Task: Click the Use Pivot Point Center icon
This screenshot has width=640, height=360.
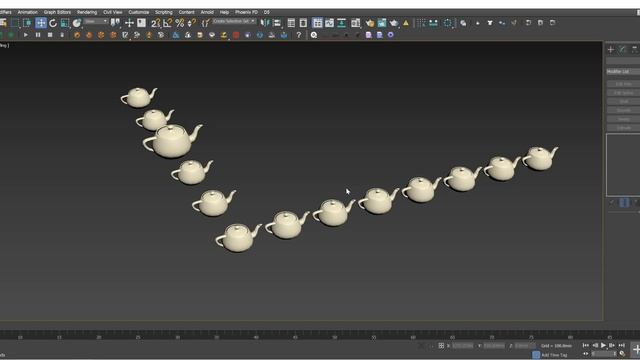Action: 115,23
